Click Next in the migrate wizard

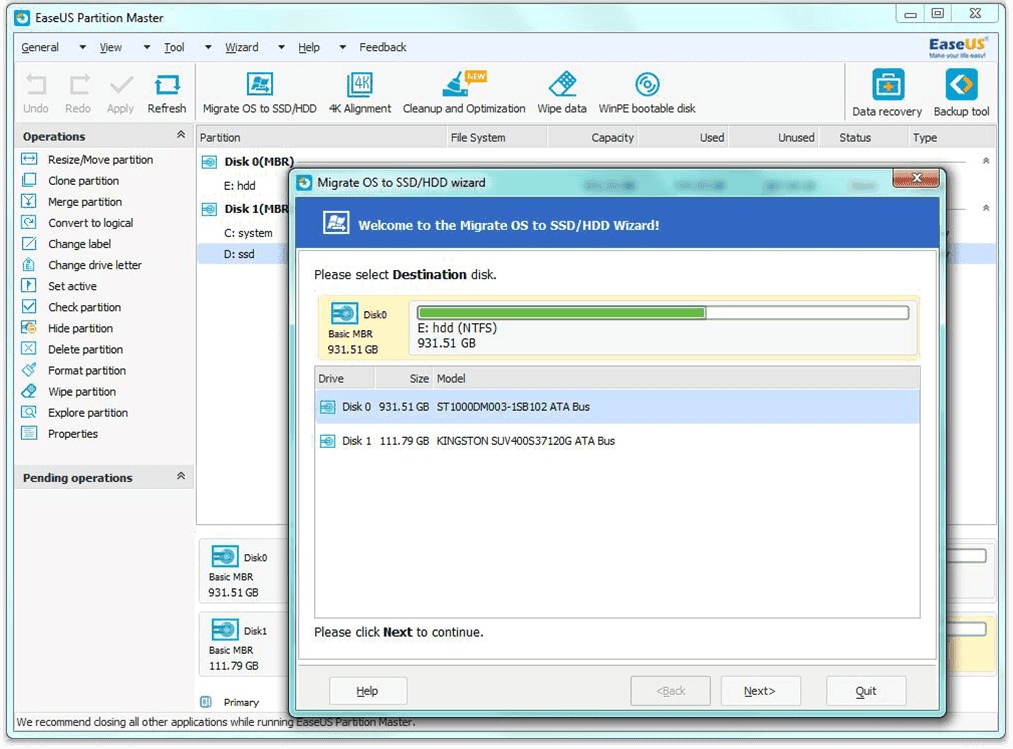pos(760,691)
